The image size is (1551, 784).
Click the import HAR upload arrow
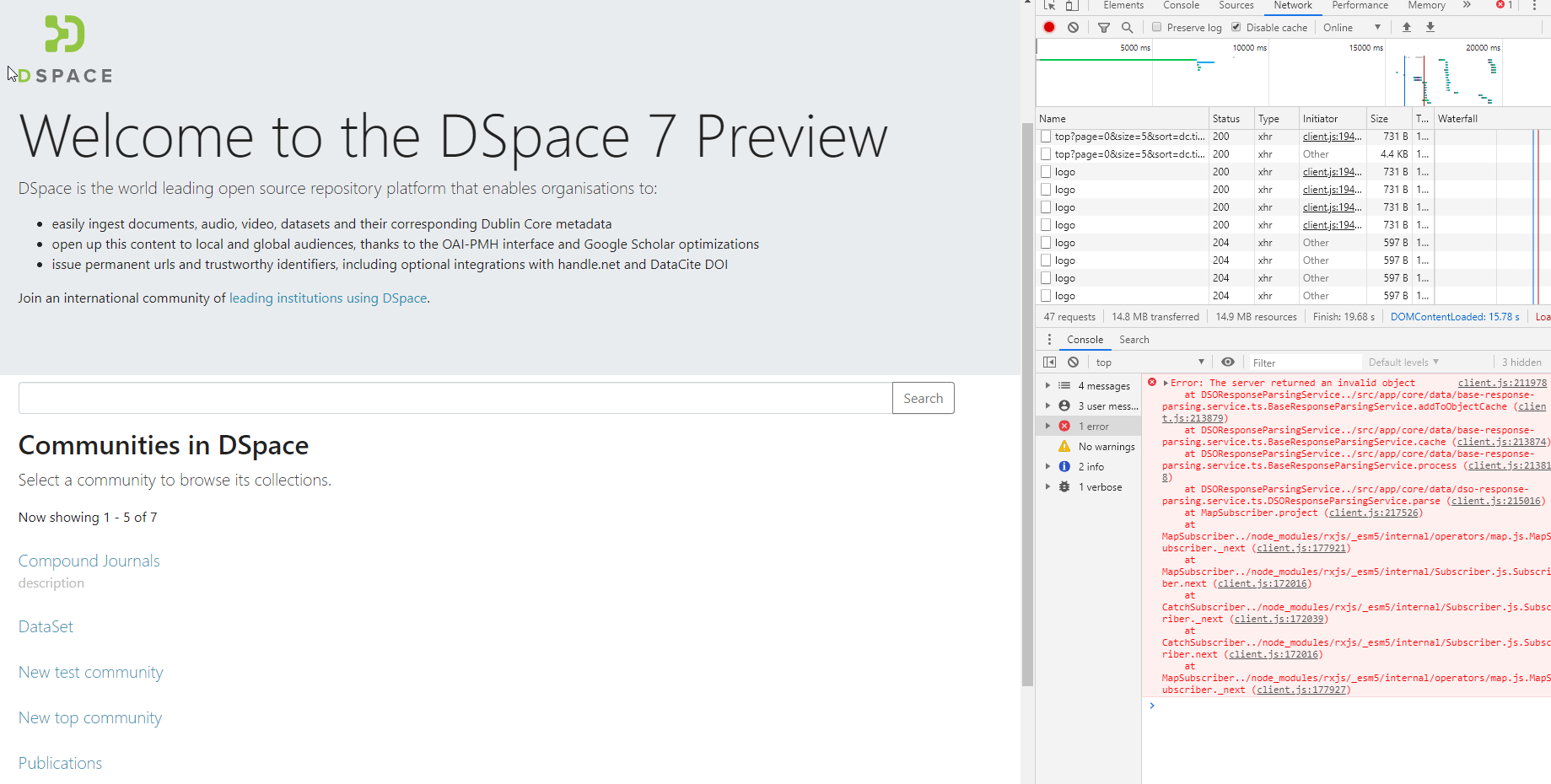(1407, 27)
